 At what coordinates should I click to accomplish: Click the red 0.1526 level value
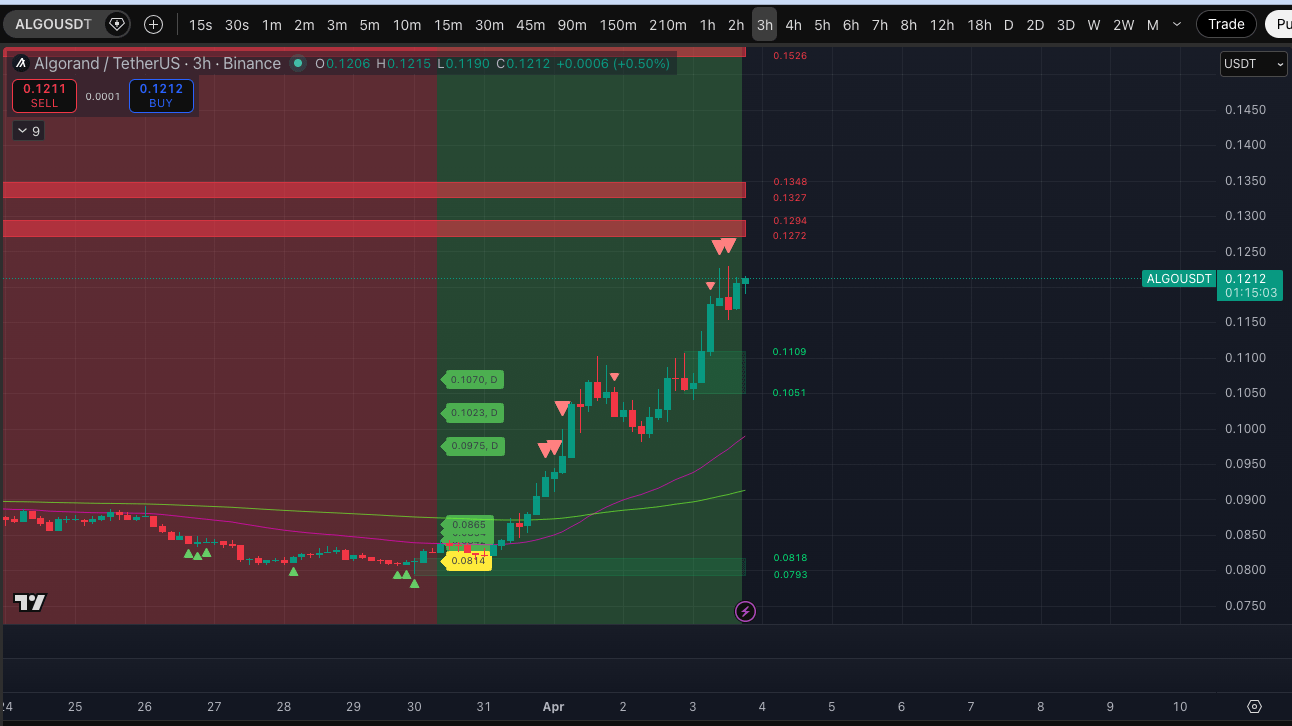click(x=790, y=56)
